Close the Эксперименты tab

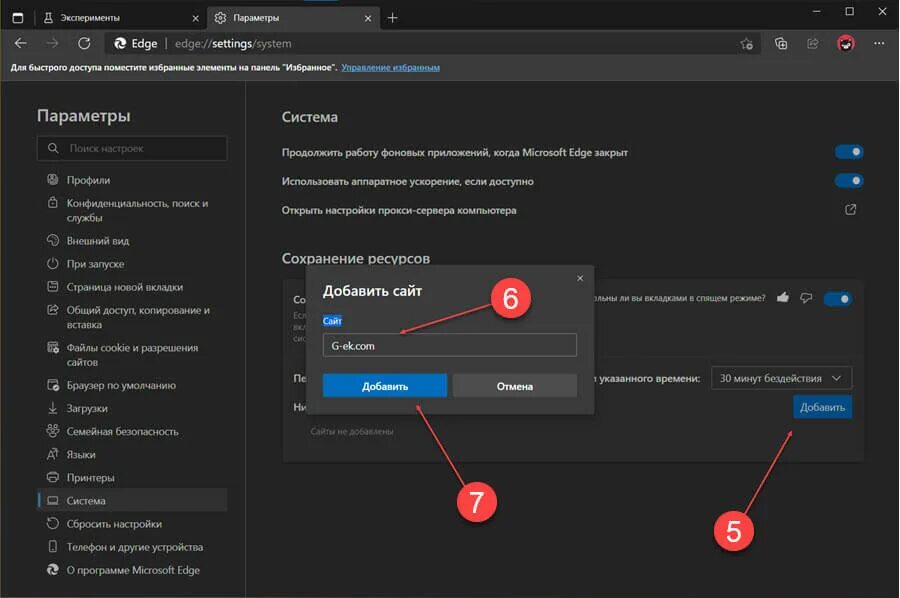click(x=195, y=18)
